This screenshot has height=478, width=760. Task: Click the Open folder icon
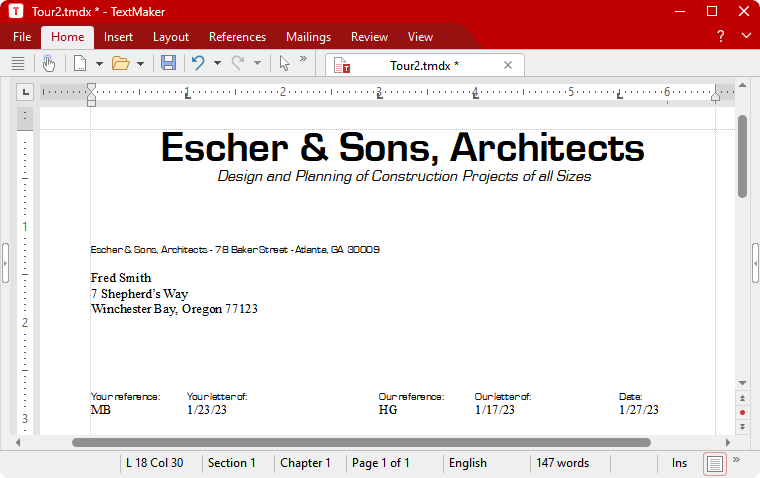121,63
